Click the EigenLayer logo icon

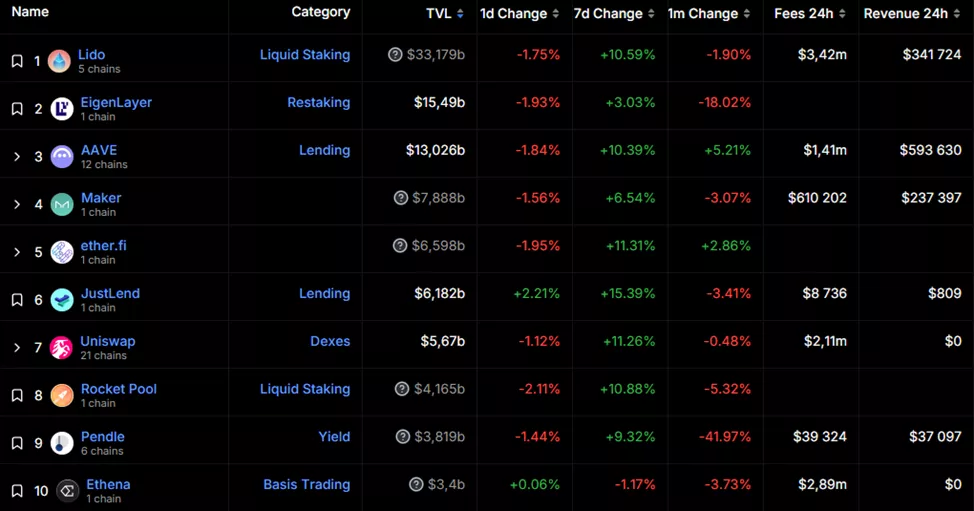[x=62, y=109]
